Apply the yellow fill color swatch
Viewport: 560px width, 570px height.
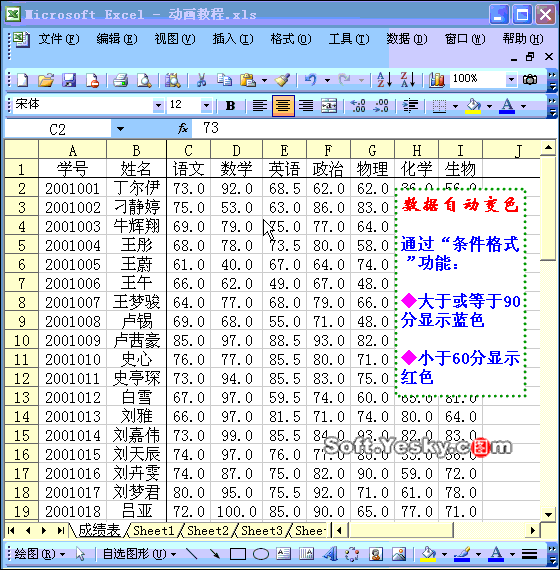click(x=473, y=106)
